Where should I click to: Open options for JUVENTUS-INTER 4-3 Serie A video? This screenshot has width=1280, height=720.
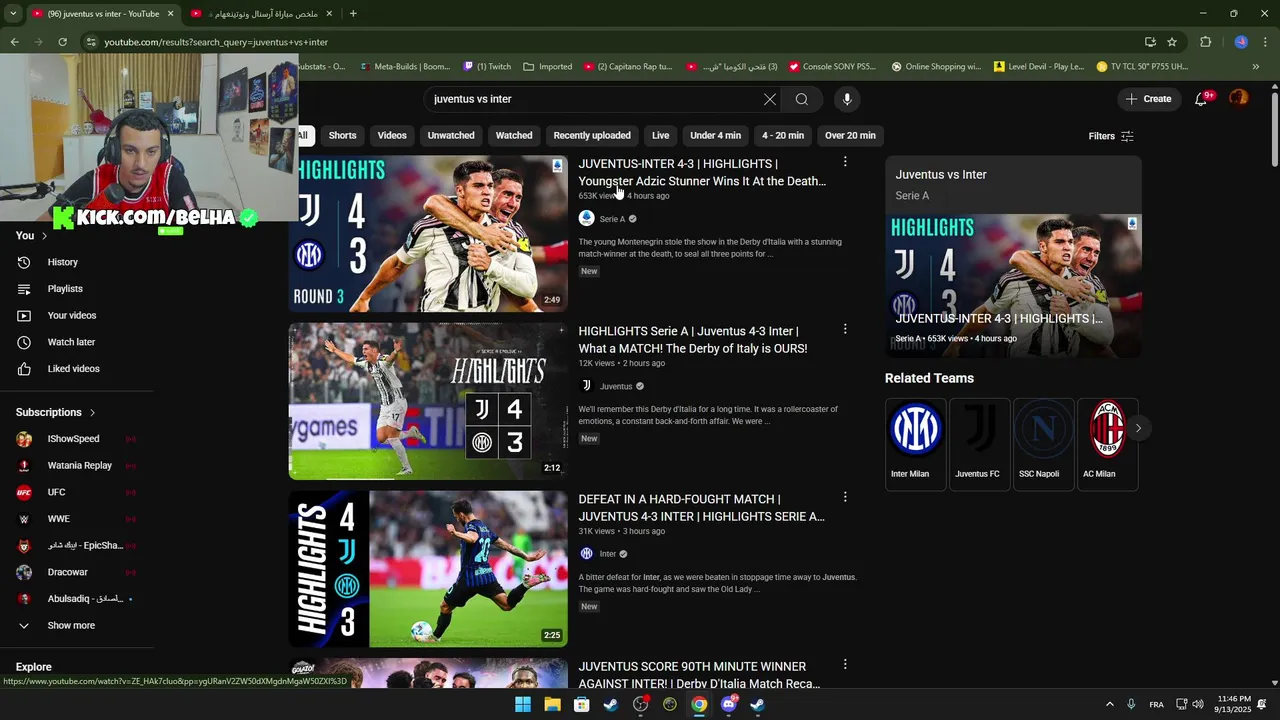tap(845, 162)
